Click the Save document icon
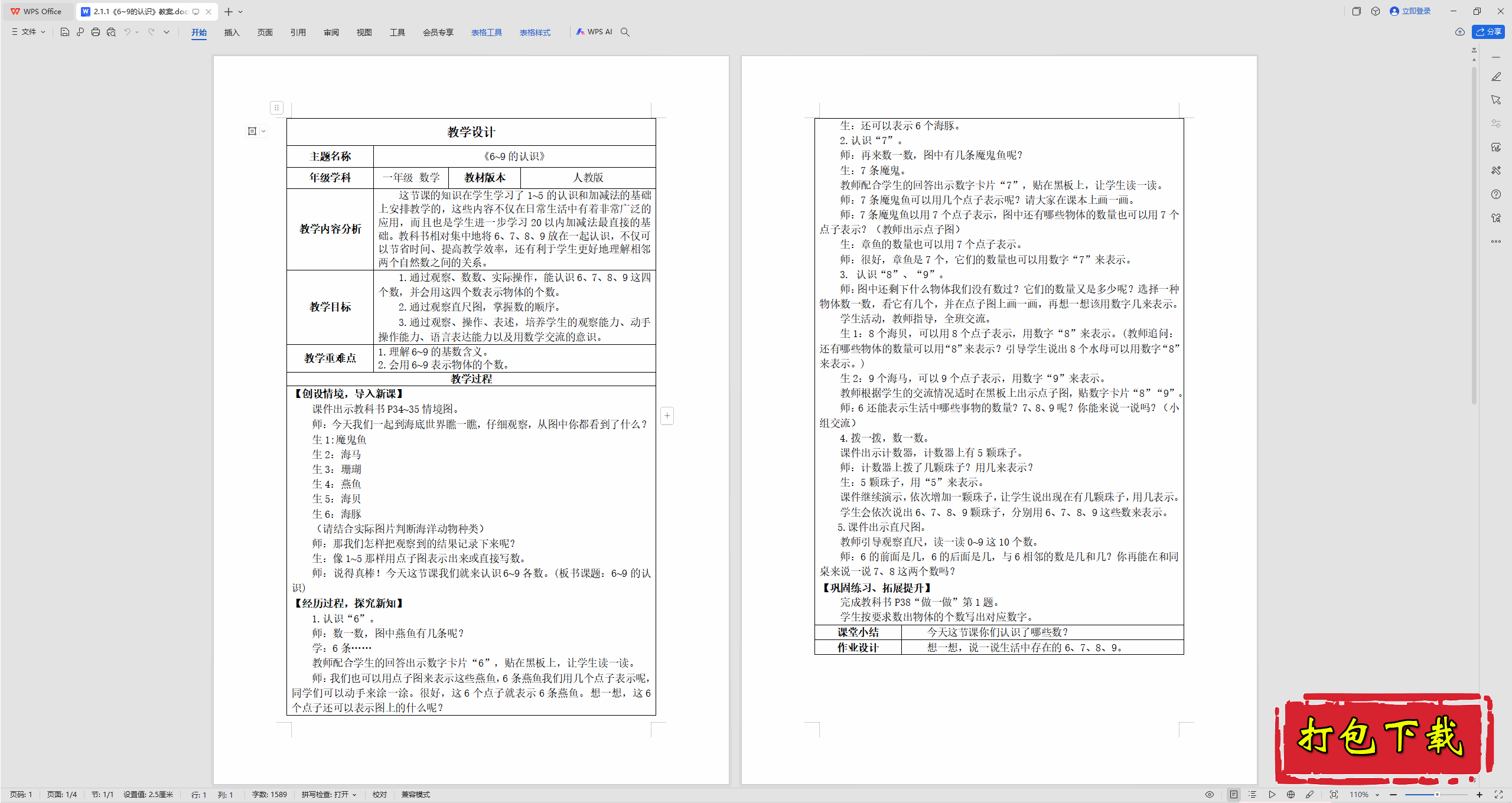The image size is (1512, 803). 65,32
